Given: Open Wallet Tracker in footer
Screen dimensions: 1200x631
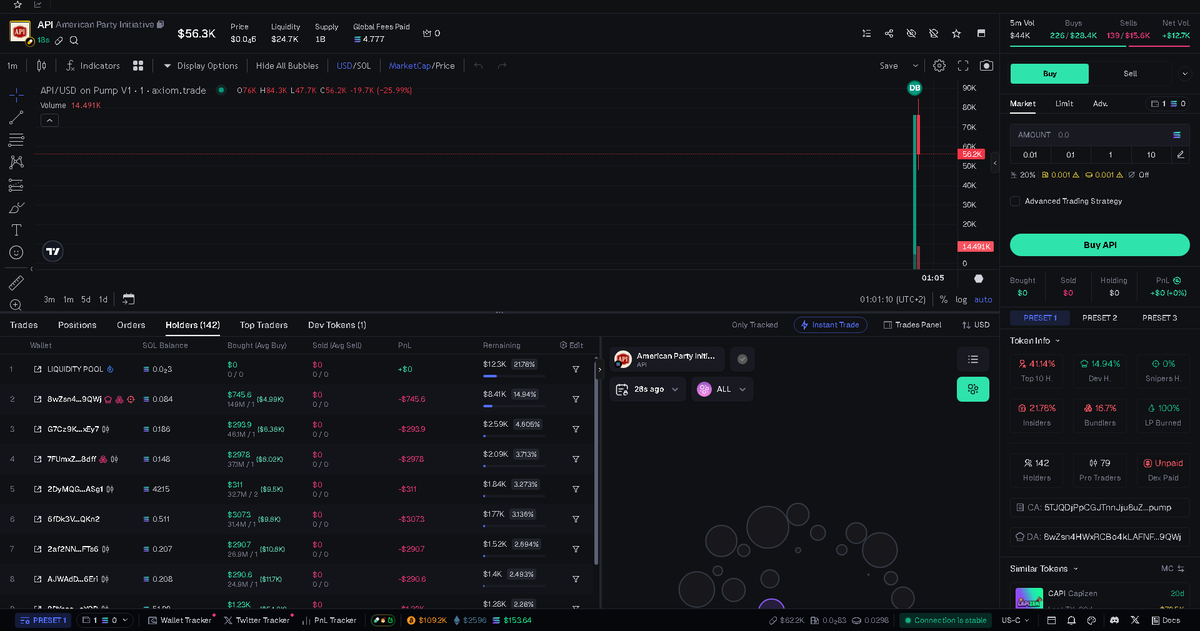Looking at the screenshot, I should pyautogui.click(x=179, y=620).
